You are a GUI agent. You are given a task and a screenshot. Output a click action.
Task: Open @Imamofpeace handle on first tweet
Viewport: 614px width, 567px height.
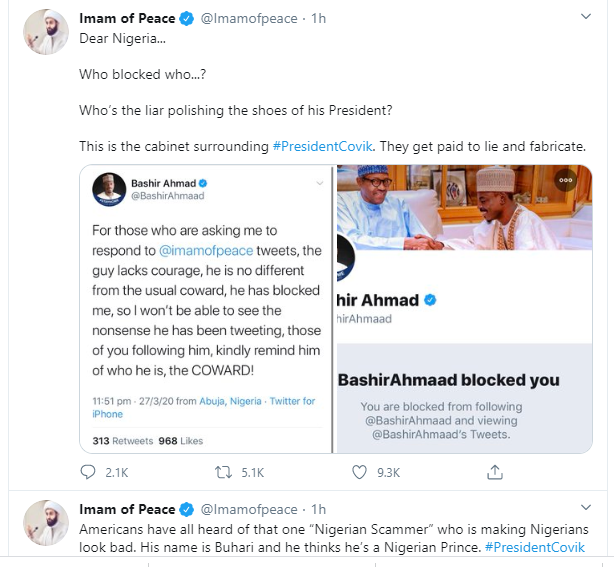(x=249, y=18)
